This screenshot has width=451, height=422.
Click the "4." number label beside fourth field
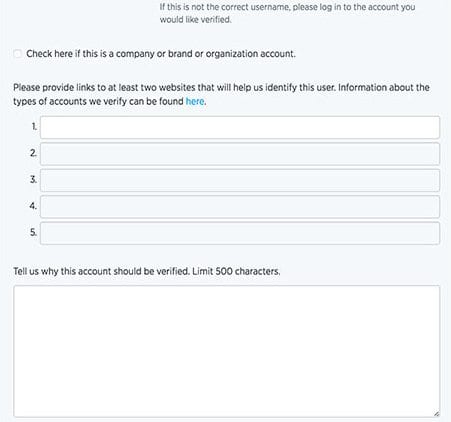(x=33, y=206)
